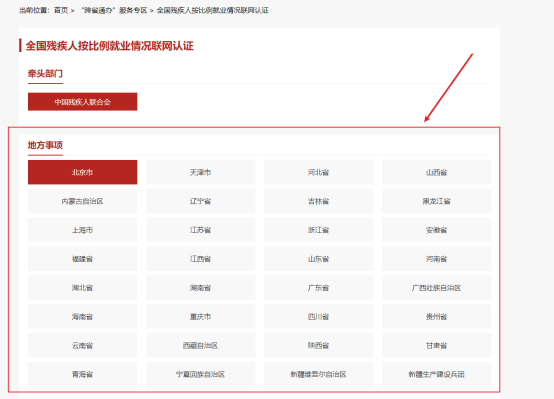Click the 全国残疾人按比例就业情况联网认证 page title

[110, 46]
